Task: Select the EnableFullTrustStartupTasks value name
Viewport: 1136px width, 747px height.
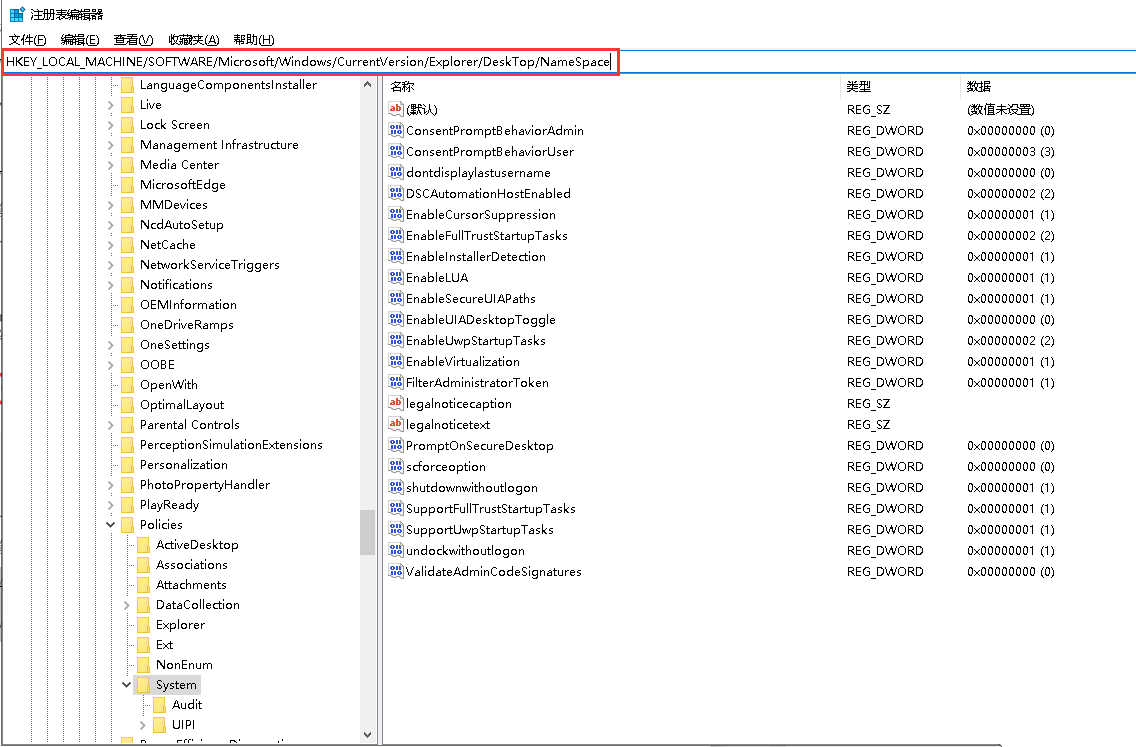Action: pyautogui.click(x=487, y=235)
